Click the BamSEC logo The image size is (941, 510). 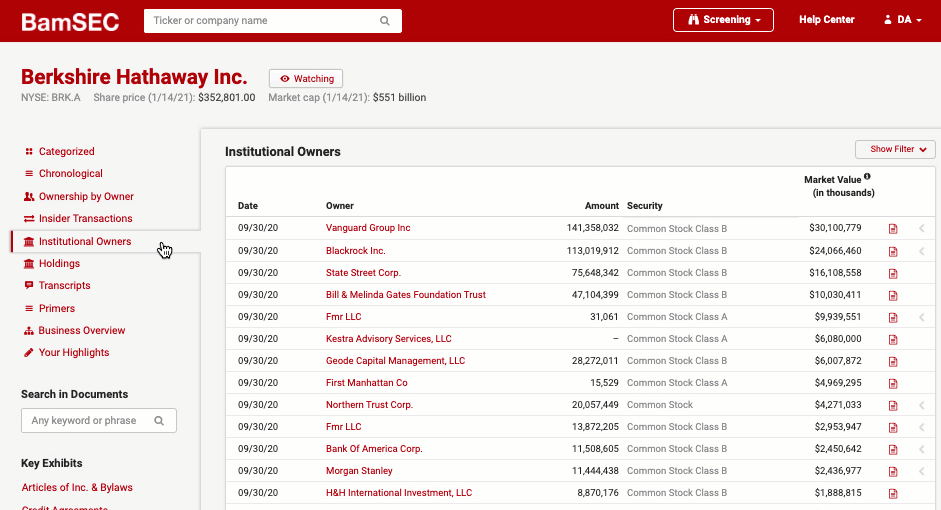coord(70,22)
